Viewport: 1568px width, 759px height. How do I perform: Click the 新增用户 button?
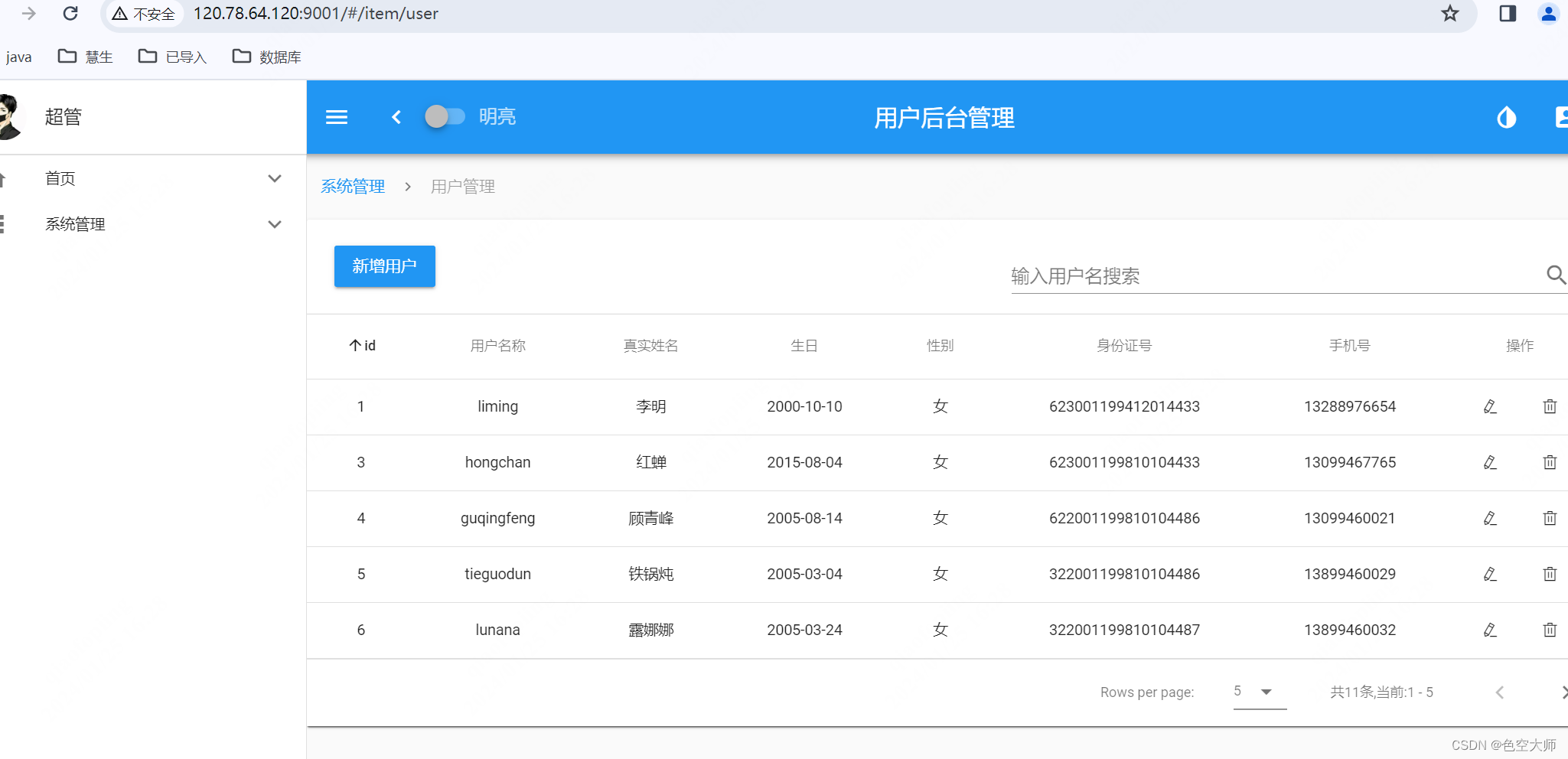[385, 266]
